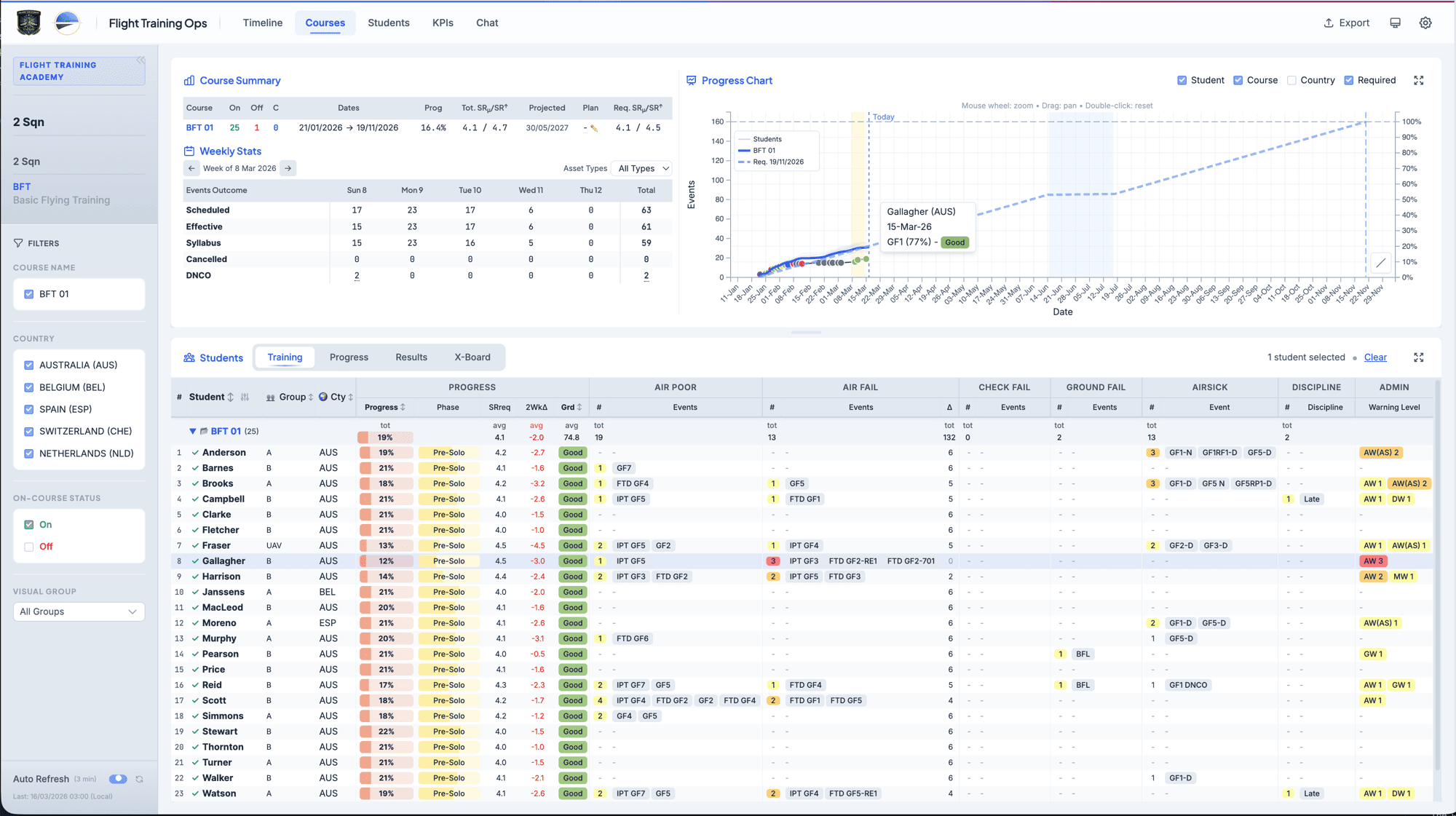Select the BFT 01 course link in Course Summary
The width and height of the screenshot is (1456, 816).
point(200,127)
